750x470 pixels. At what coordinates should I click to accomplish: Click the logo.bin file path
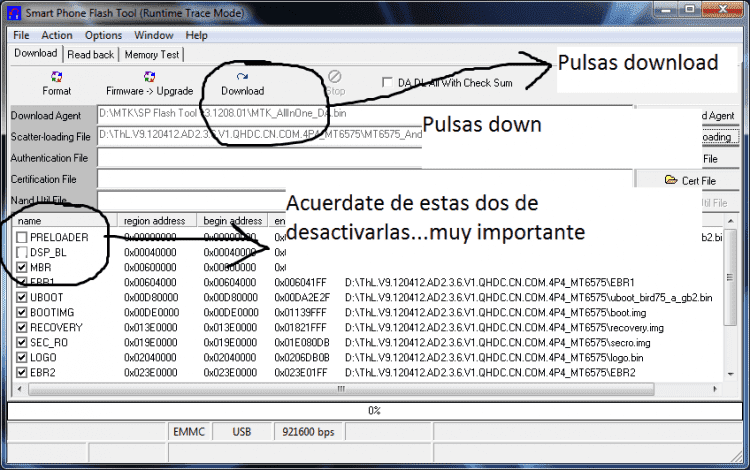494,358
